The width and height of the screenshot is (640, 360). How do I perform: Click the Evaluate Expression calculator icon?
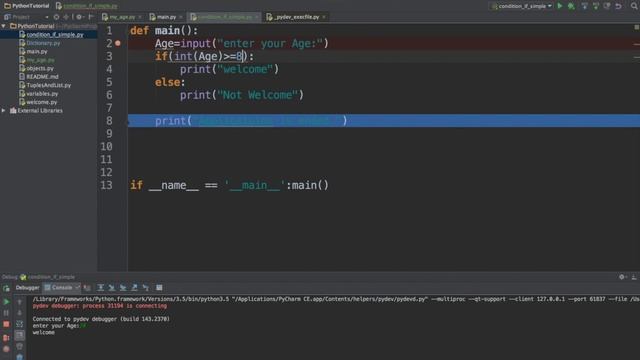(159, 288)
